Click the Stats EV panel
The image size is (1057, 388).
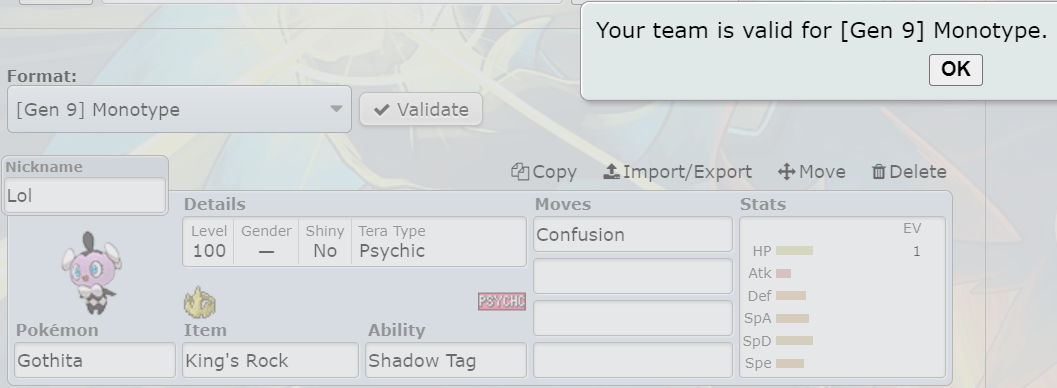click(x=843, y=297)
